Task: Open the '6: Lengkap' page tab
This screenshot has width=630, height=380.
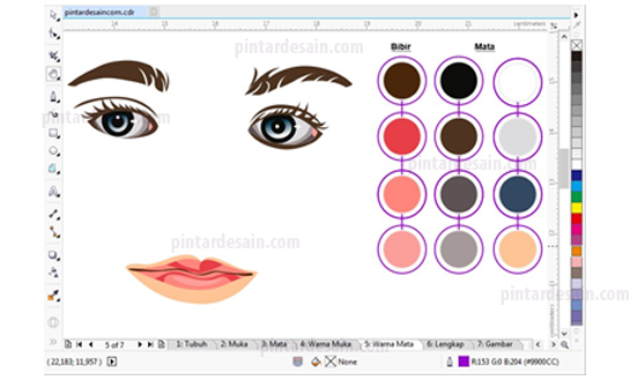Action: (445, 344)
